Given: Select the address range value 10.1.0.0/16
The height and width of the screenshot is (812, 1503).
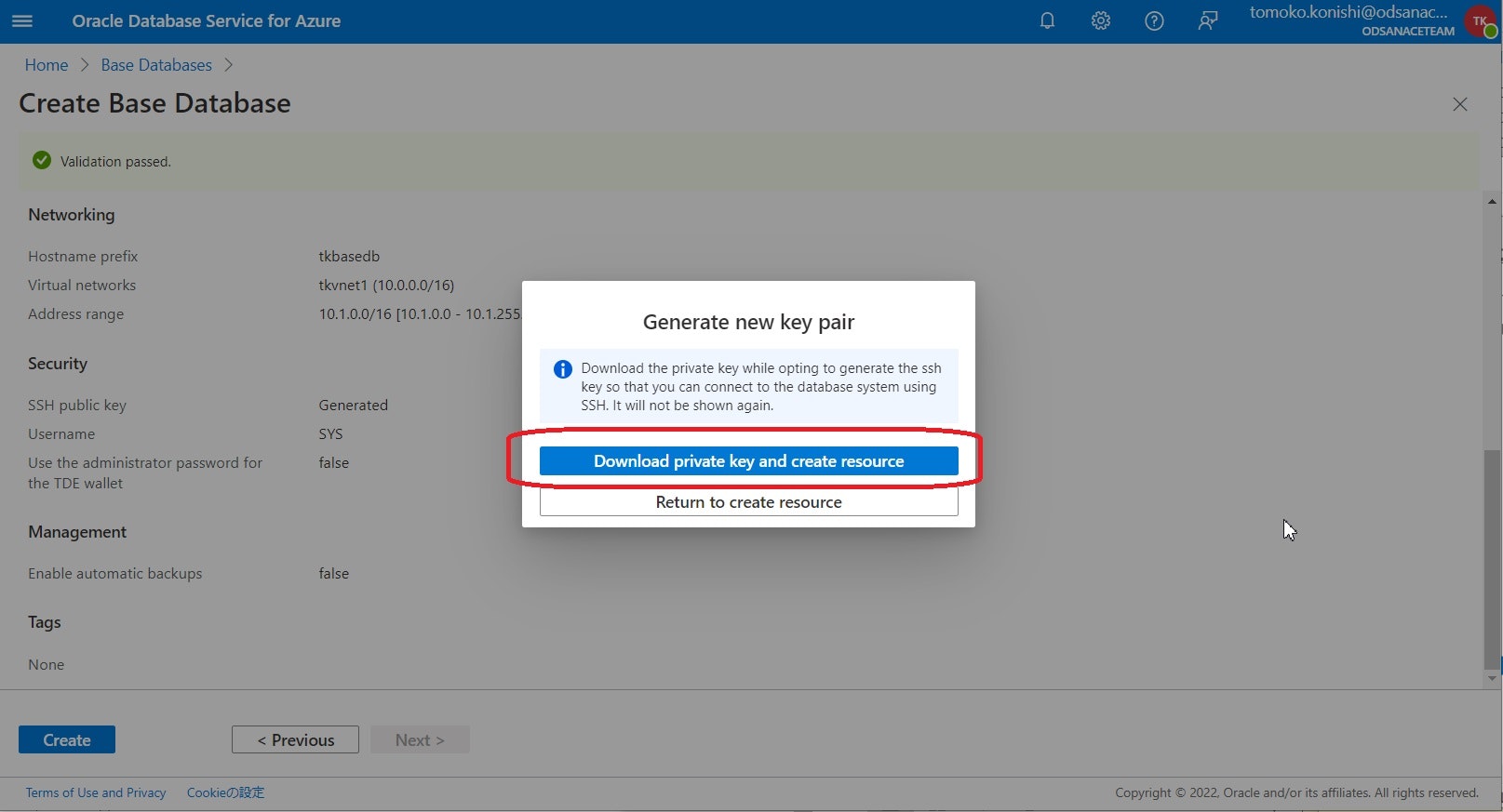Looking at the screenshot, I should (420, 313).
